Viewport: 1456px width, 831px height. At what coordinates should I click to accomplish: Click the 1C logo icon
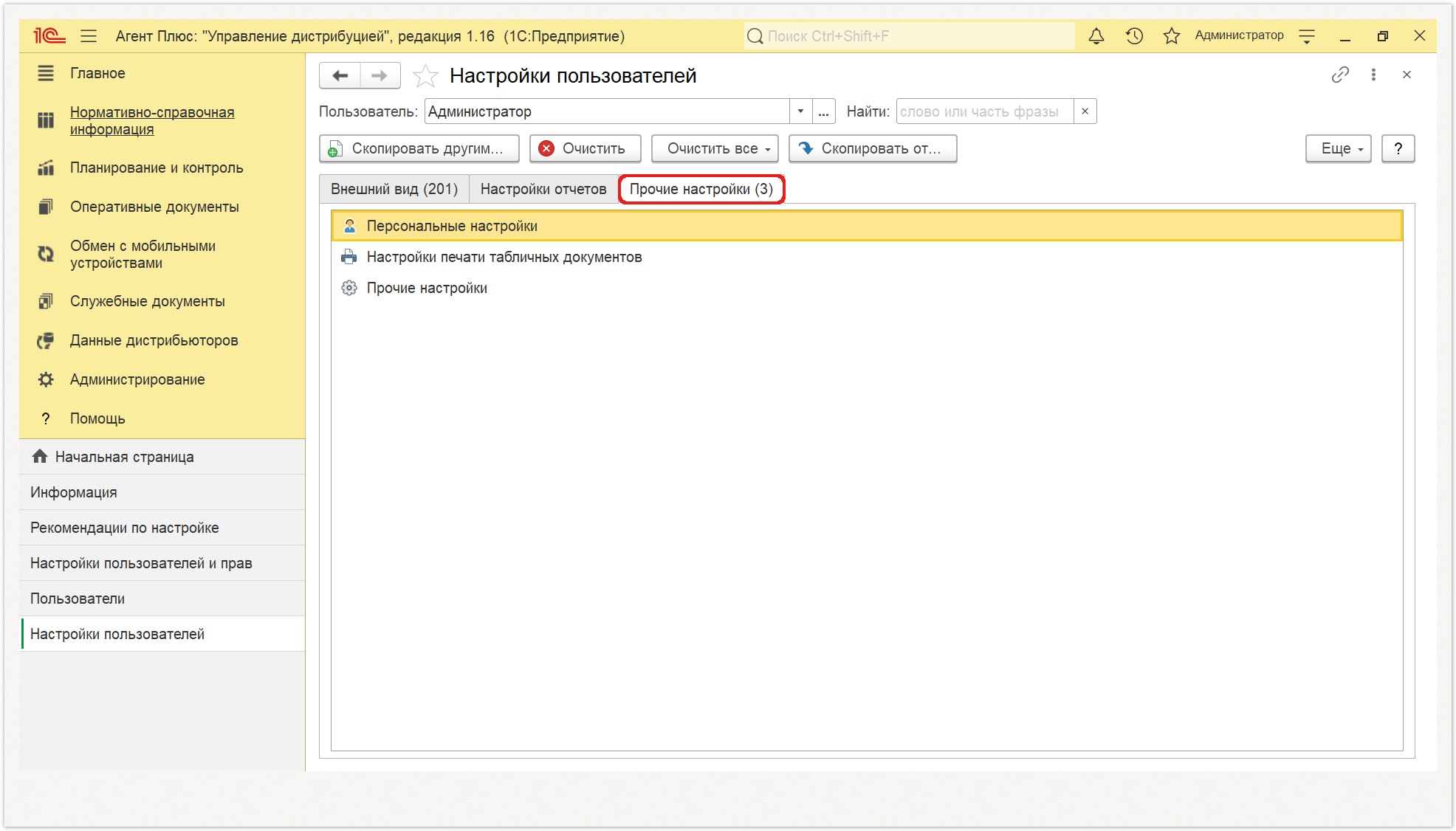[x=49, y=35]
